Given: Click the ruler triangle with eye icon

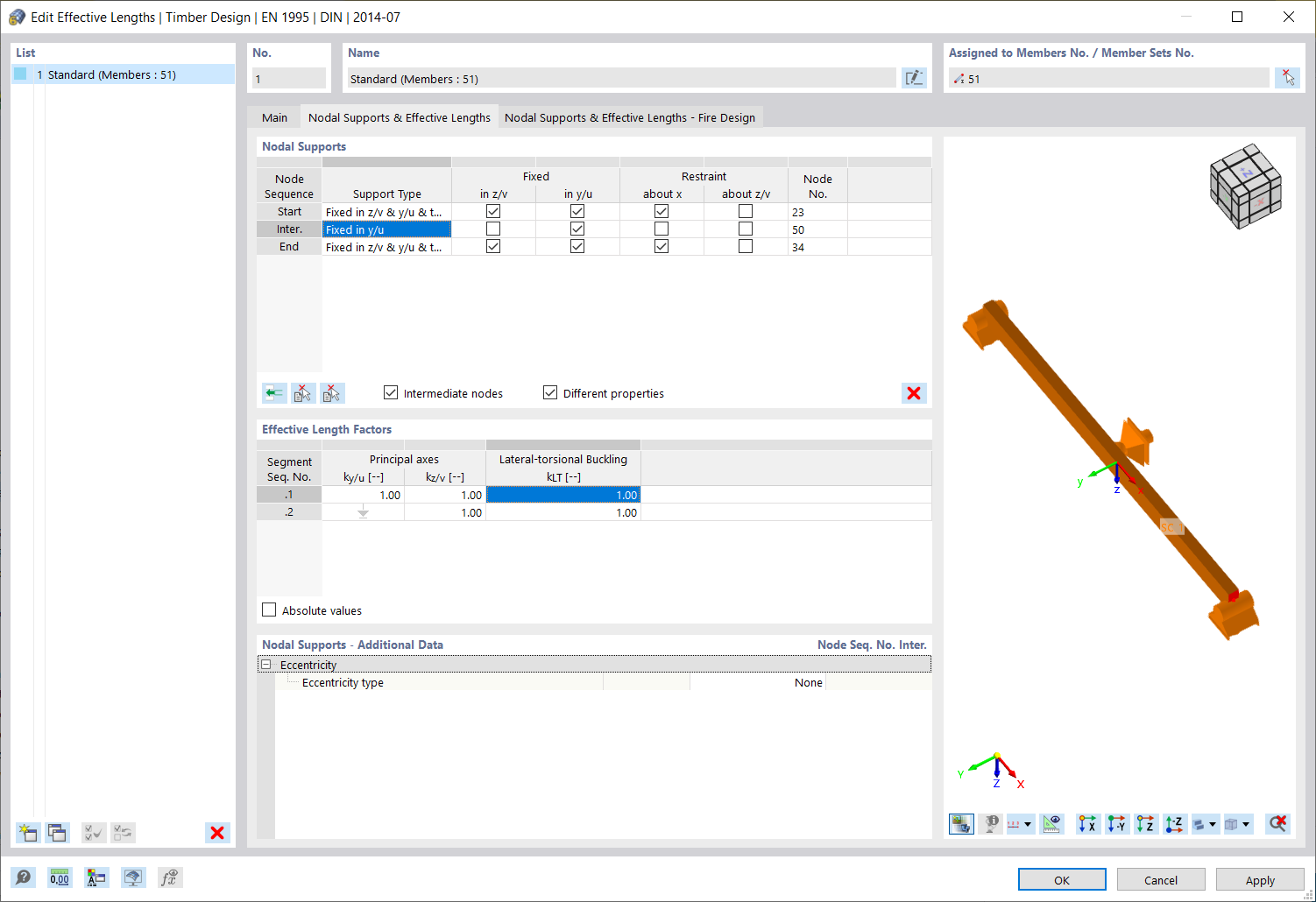Looking at the screenshot, I should pyautogui.click(x=1051, y=824).
